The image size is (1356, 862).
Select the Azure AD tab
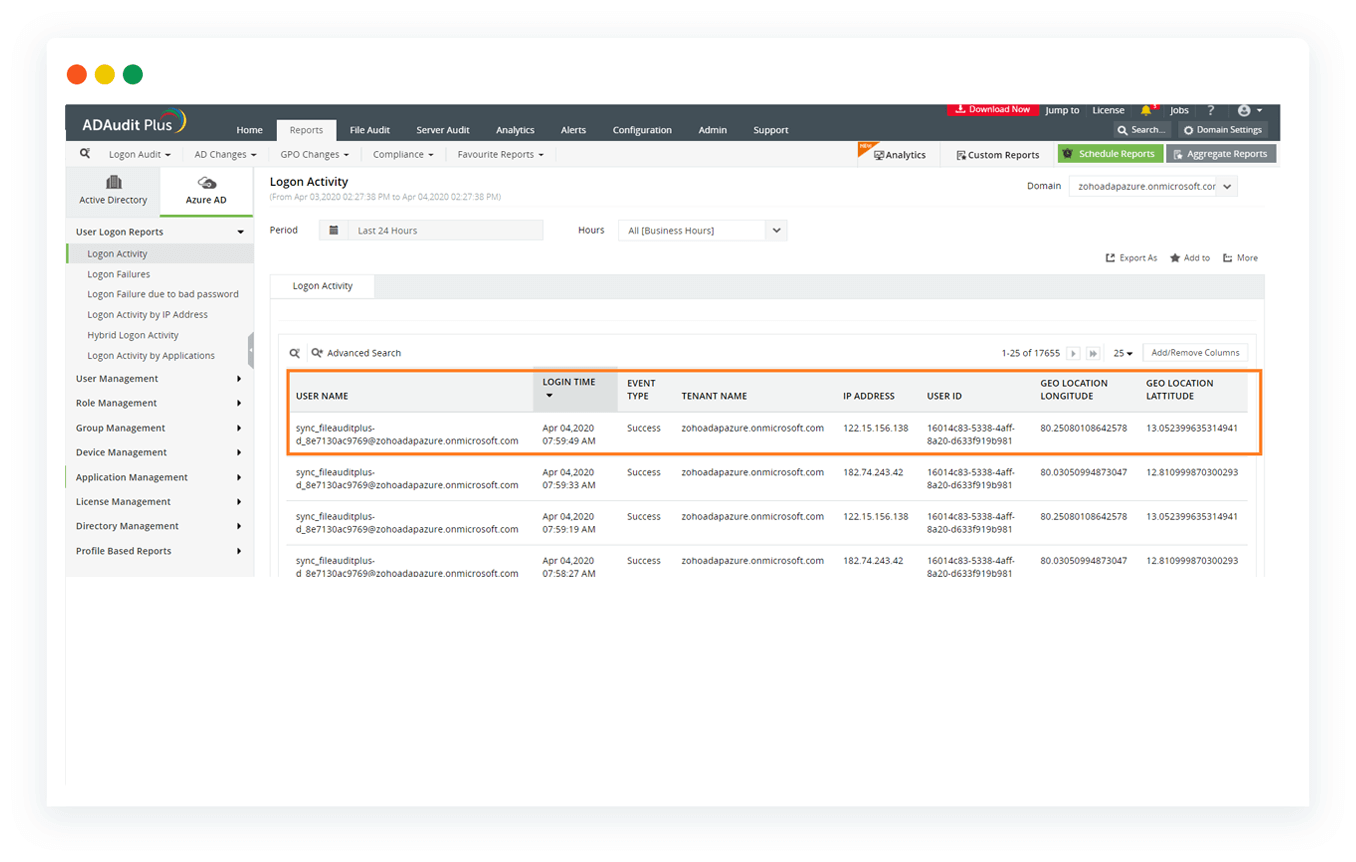coord(206,190)
